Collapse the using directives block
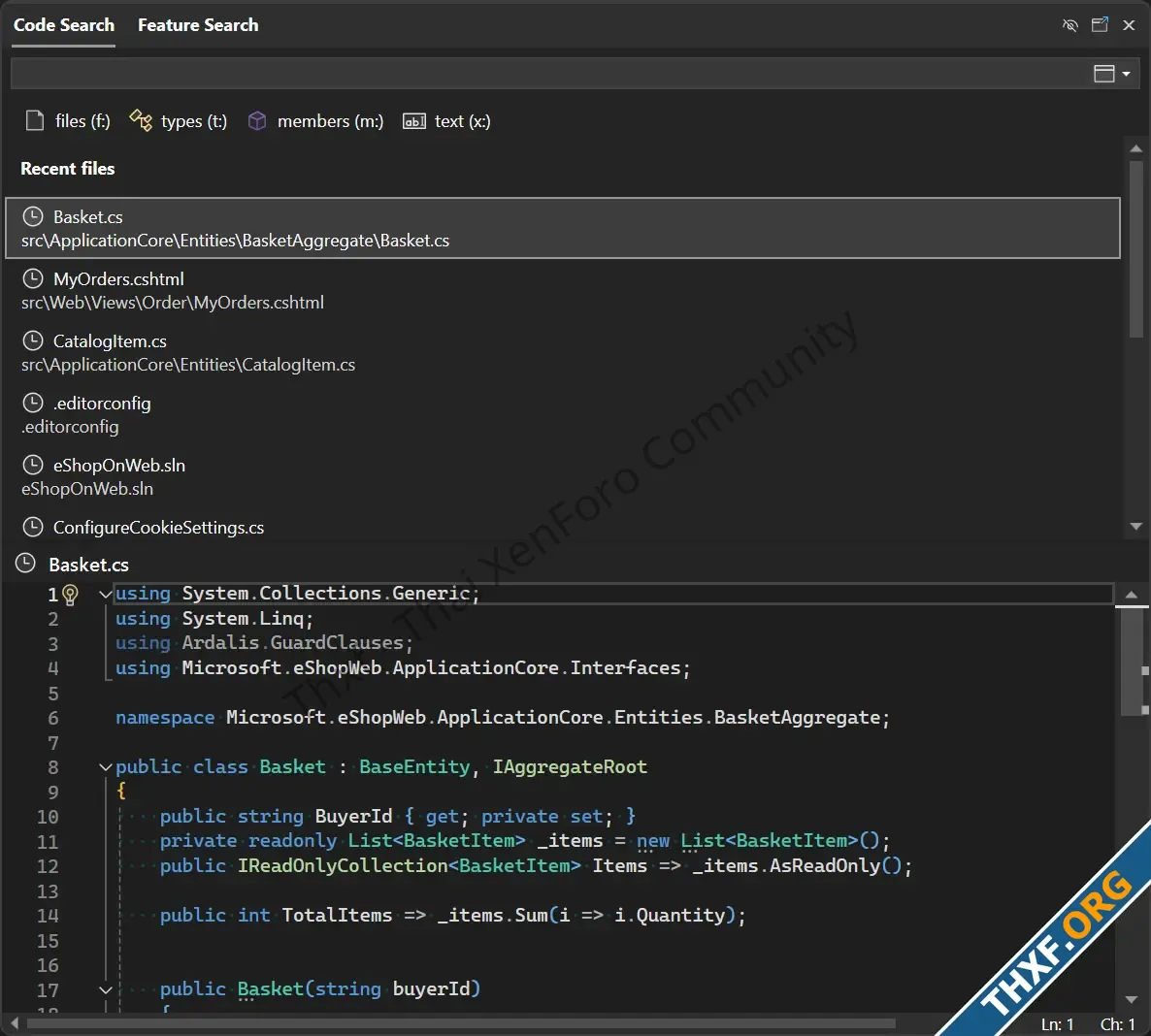Image resolution: width=1151 pixels, height=1036 pixels. 105,594
